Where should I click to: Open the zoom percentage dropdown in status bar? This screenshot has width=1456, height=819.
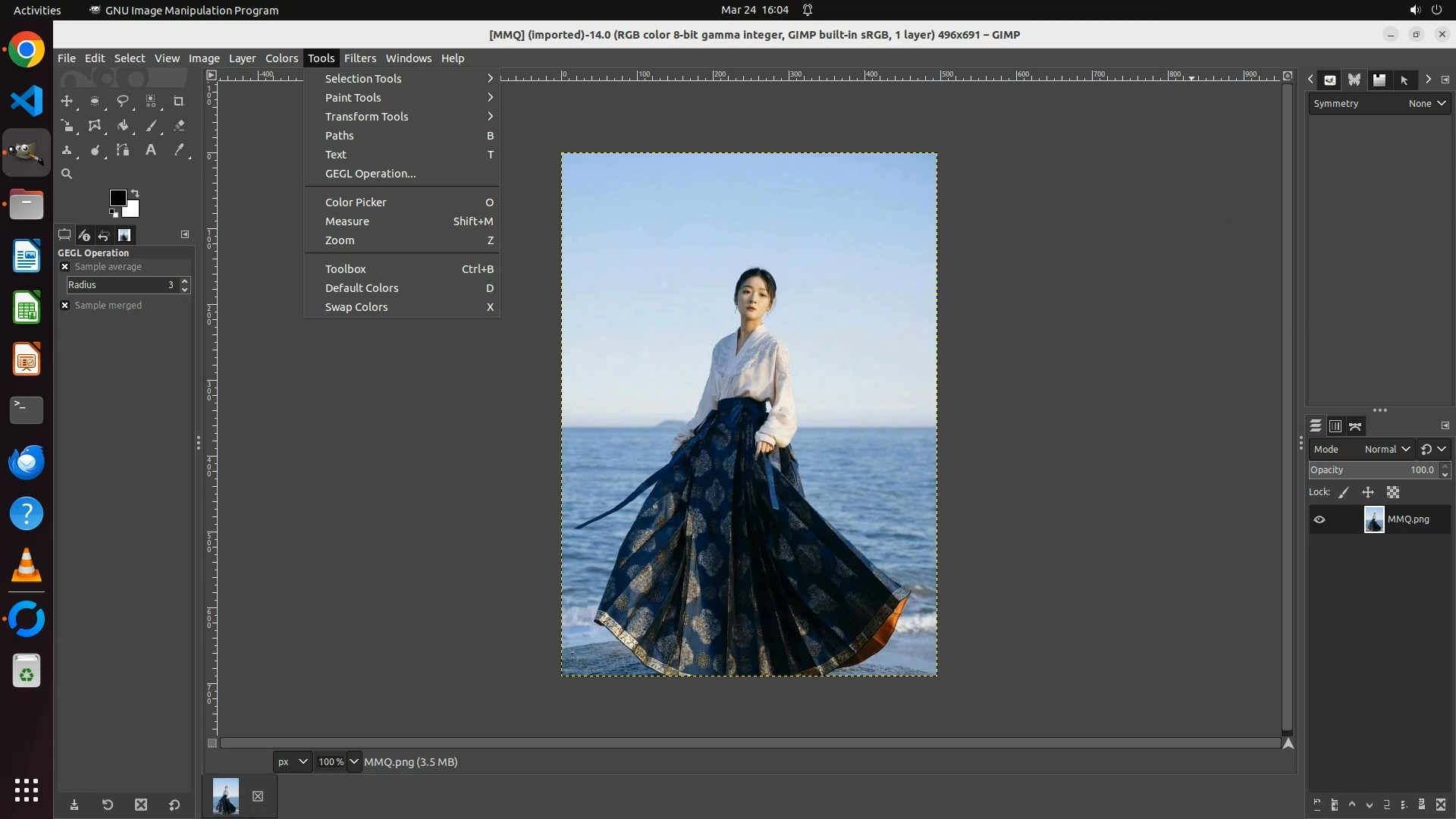354,762
